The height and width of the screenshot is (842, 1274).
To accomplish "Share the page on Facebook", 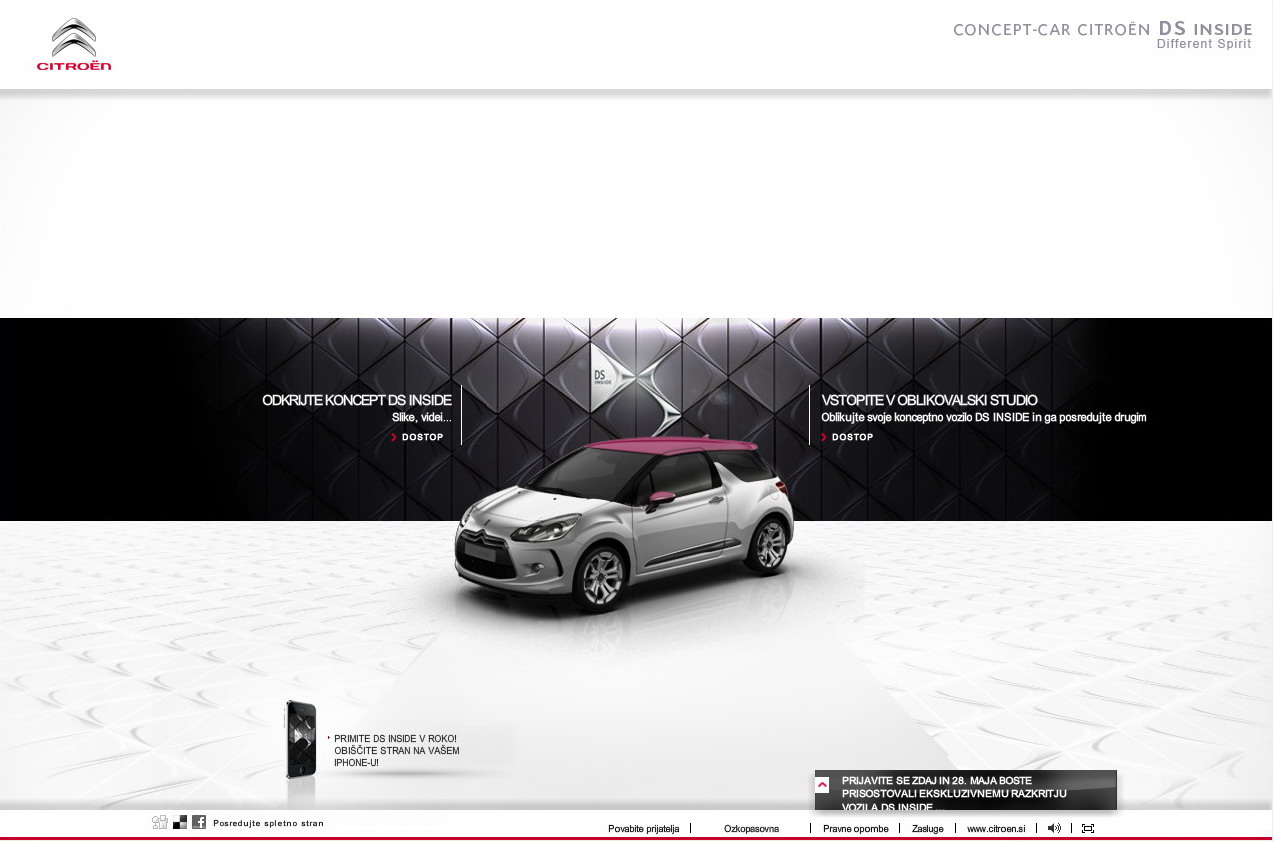I will click(x=199, y=822).
